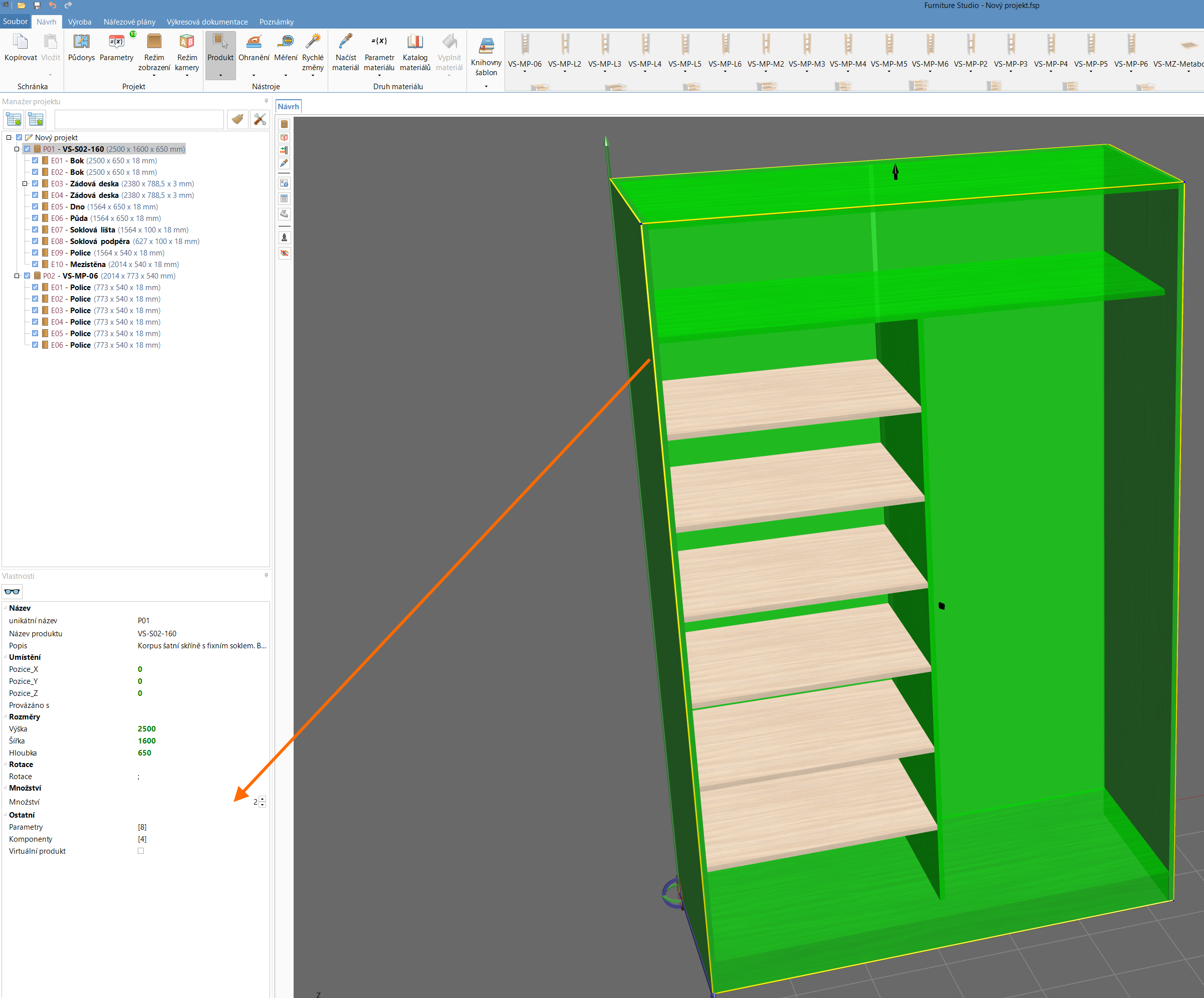Image resolution: width=1204 pixels, height=998 pixels.
Task: Click the project manager search field
Action: (139, 119)
